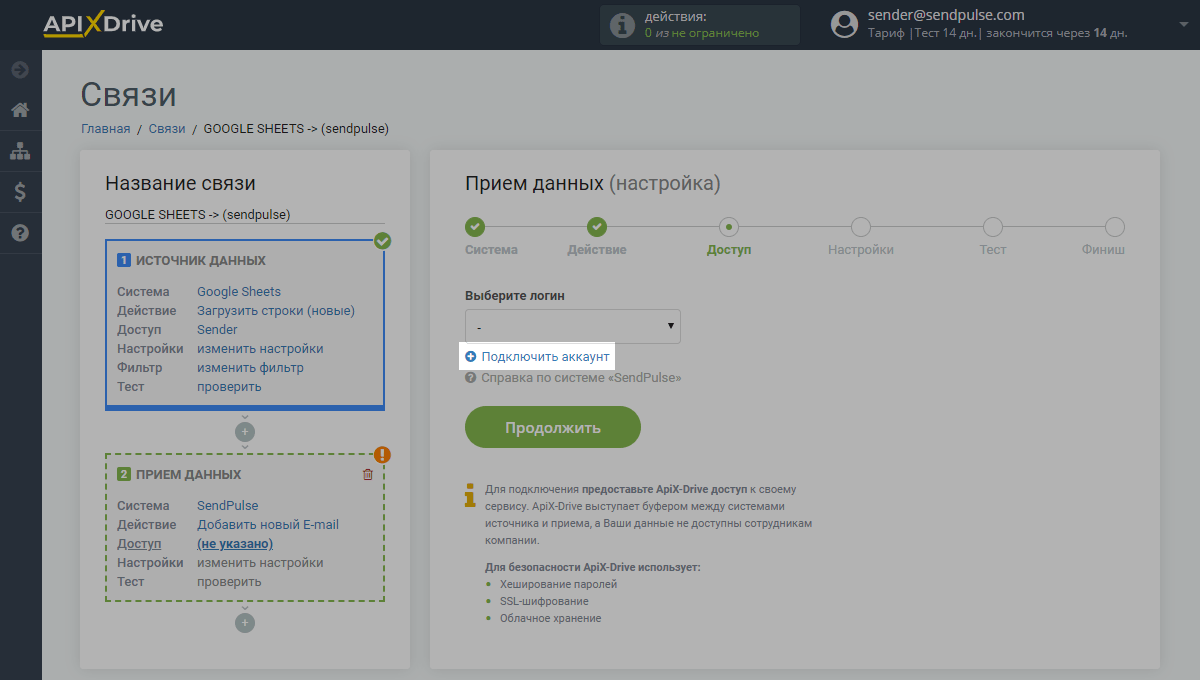Click Связи breadcrumb link

pos(167,129)
